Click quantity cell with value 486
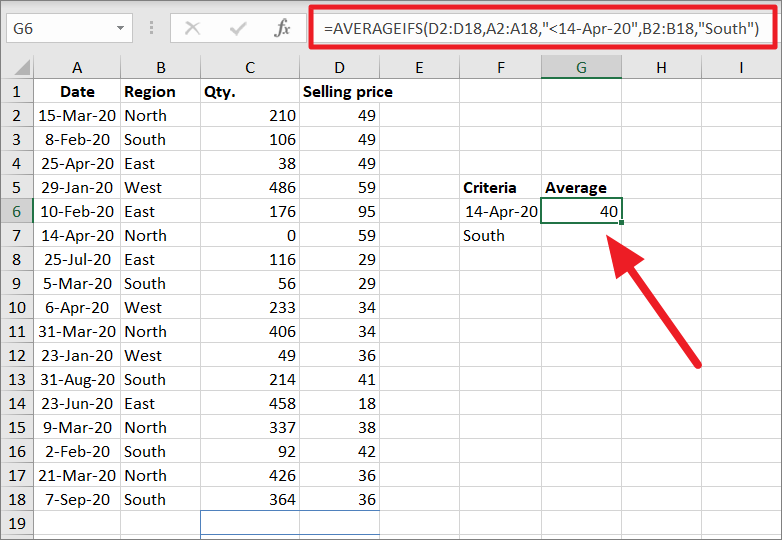The image size is (782, 540). [x=250, y=187]
